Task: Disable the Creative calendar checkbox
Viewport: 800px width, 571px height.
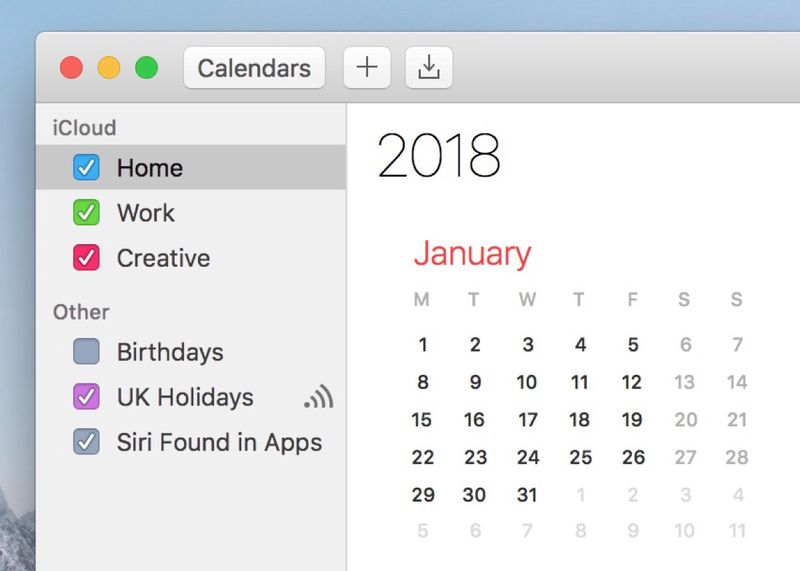Action: pyautogui.click(x=86, y=257)
